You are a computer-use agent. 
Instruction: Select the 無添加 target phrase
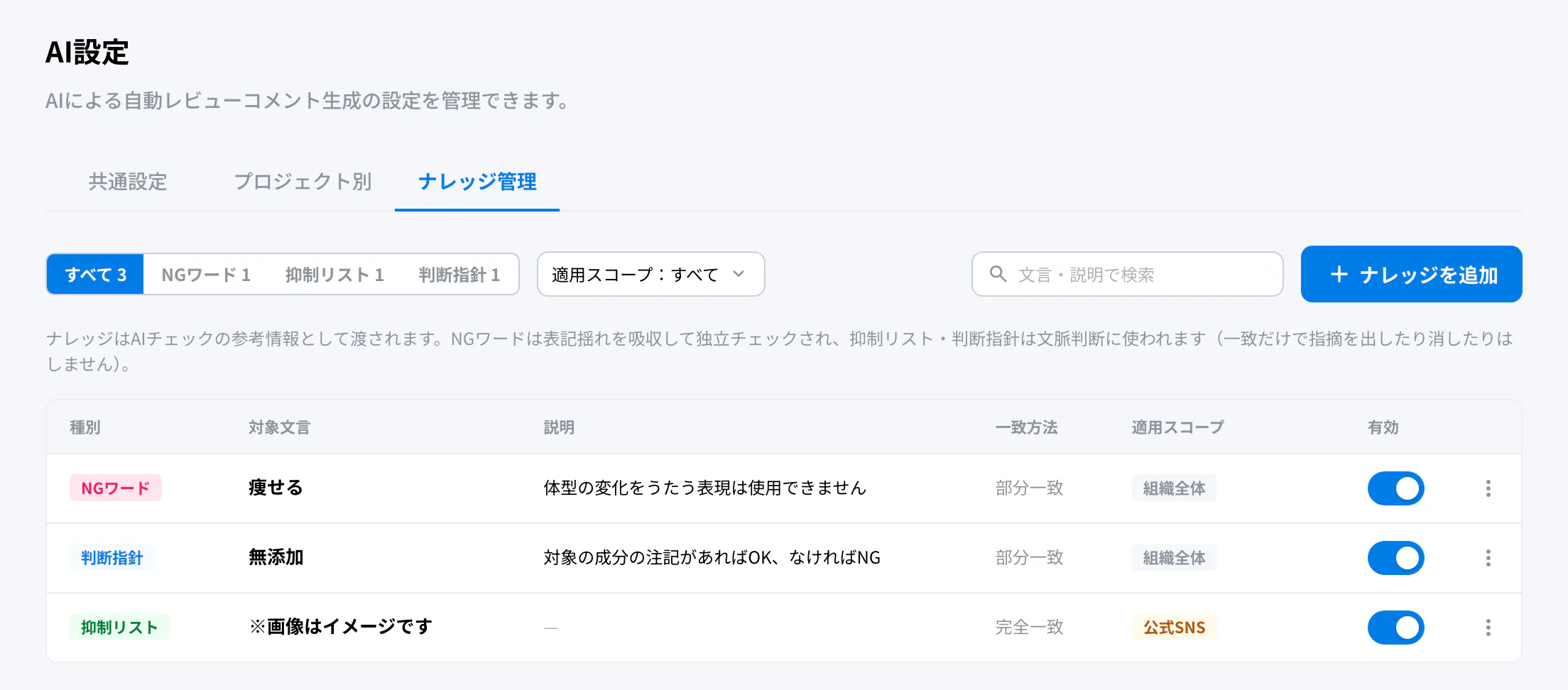(276, 557)
